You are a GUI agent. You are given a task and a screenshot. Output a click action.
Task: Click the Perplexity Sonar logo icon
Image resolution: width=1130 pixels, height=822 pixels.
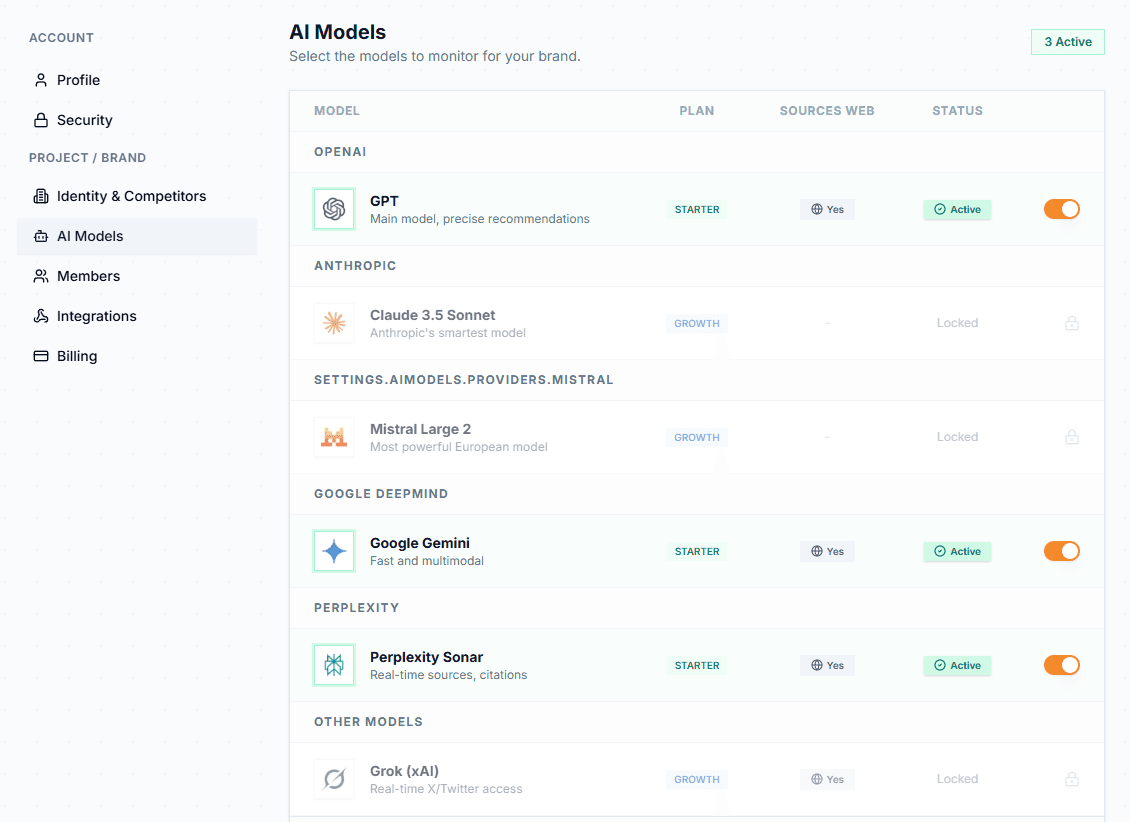334,665
